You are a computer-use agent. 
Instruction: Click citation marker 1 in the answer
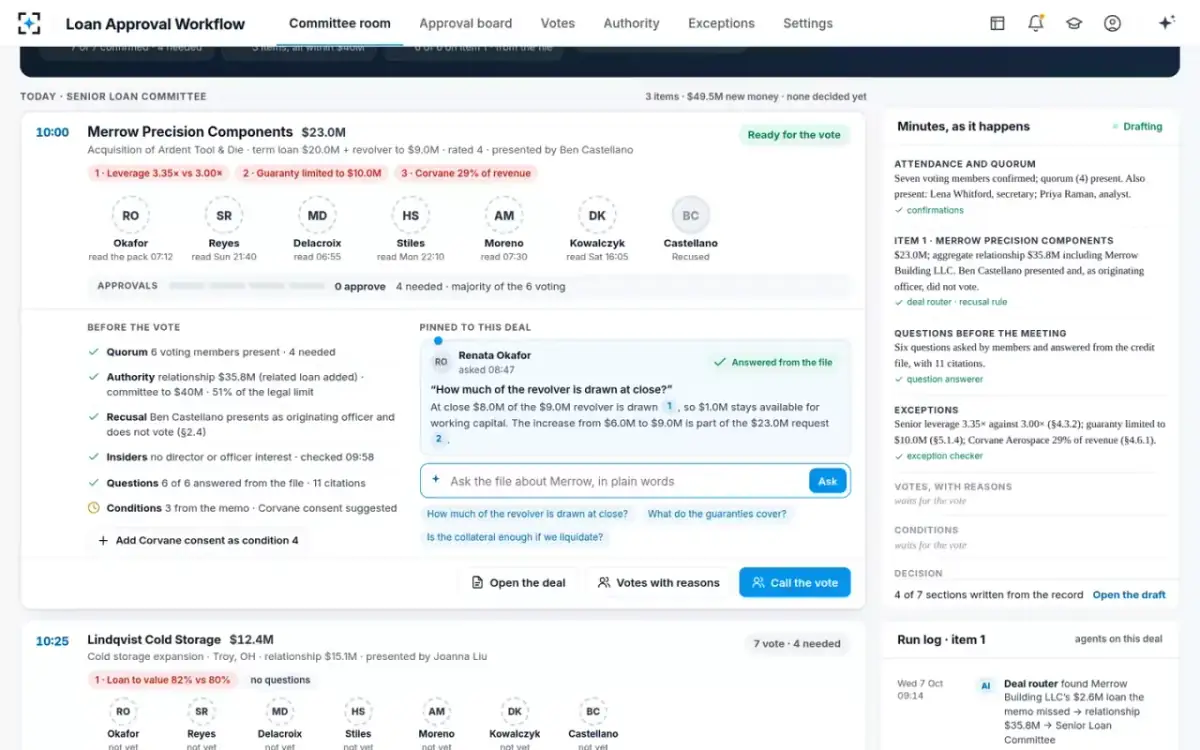point(669,407)
